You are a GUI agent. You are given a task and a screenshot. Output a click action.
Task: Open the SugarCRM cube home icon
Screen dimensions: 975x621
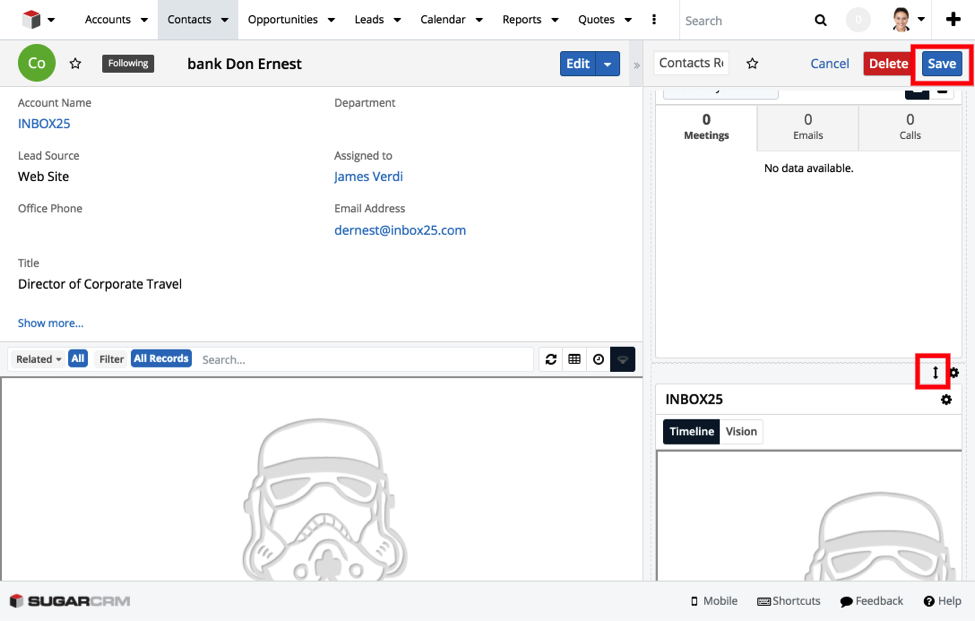click(x=30, y=19)
